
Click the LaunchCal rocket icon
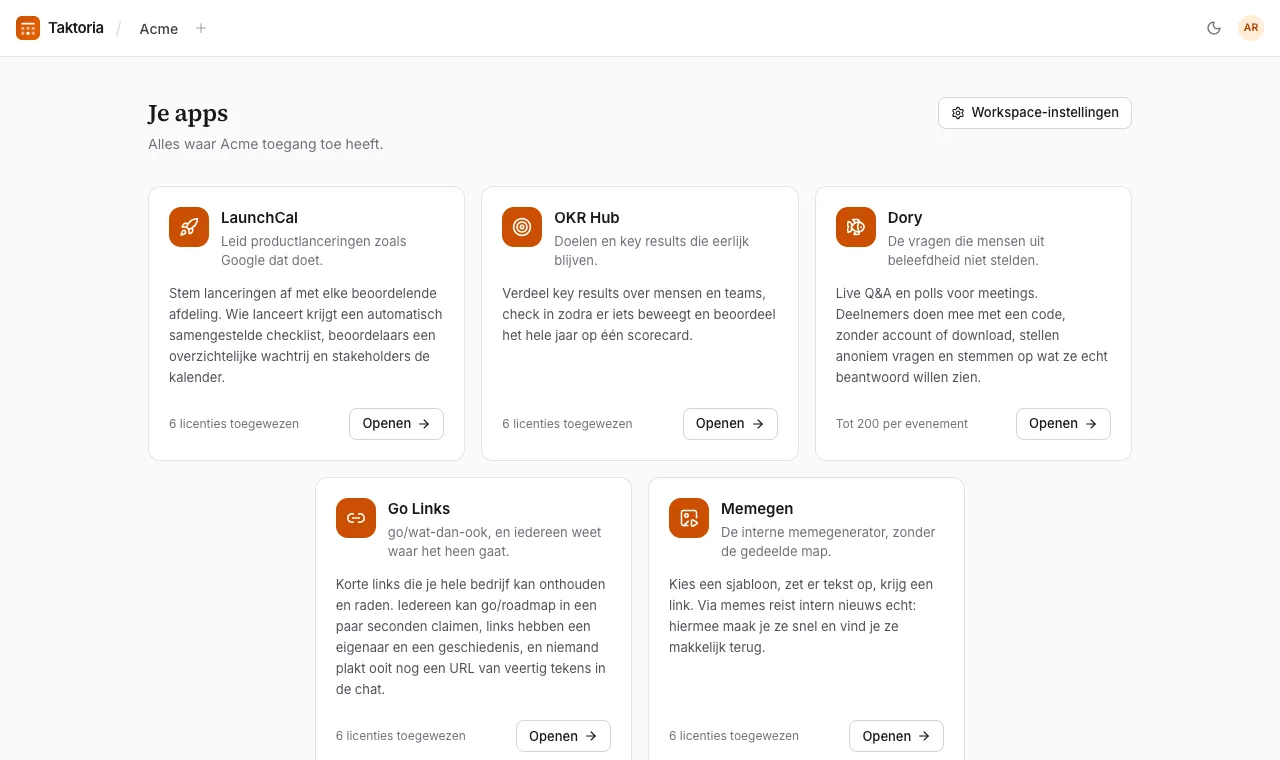(189, 227)
